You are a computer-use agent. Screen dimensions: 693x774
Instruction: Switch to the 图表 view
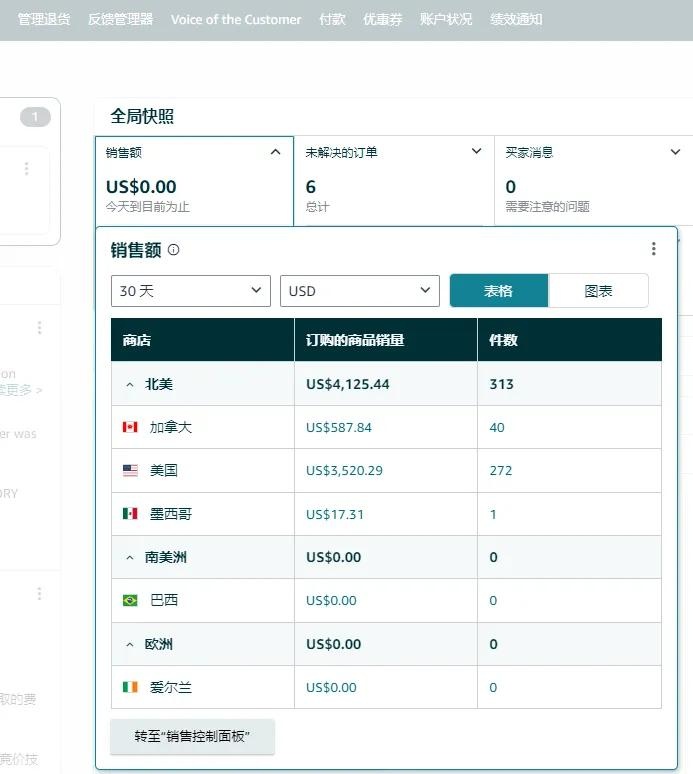click(598, 291)
